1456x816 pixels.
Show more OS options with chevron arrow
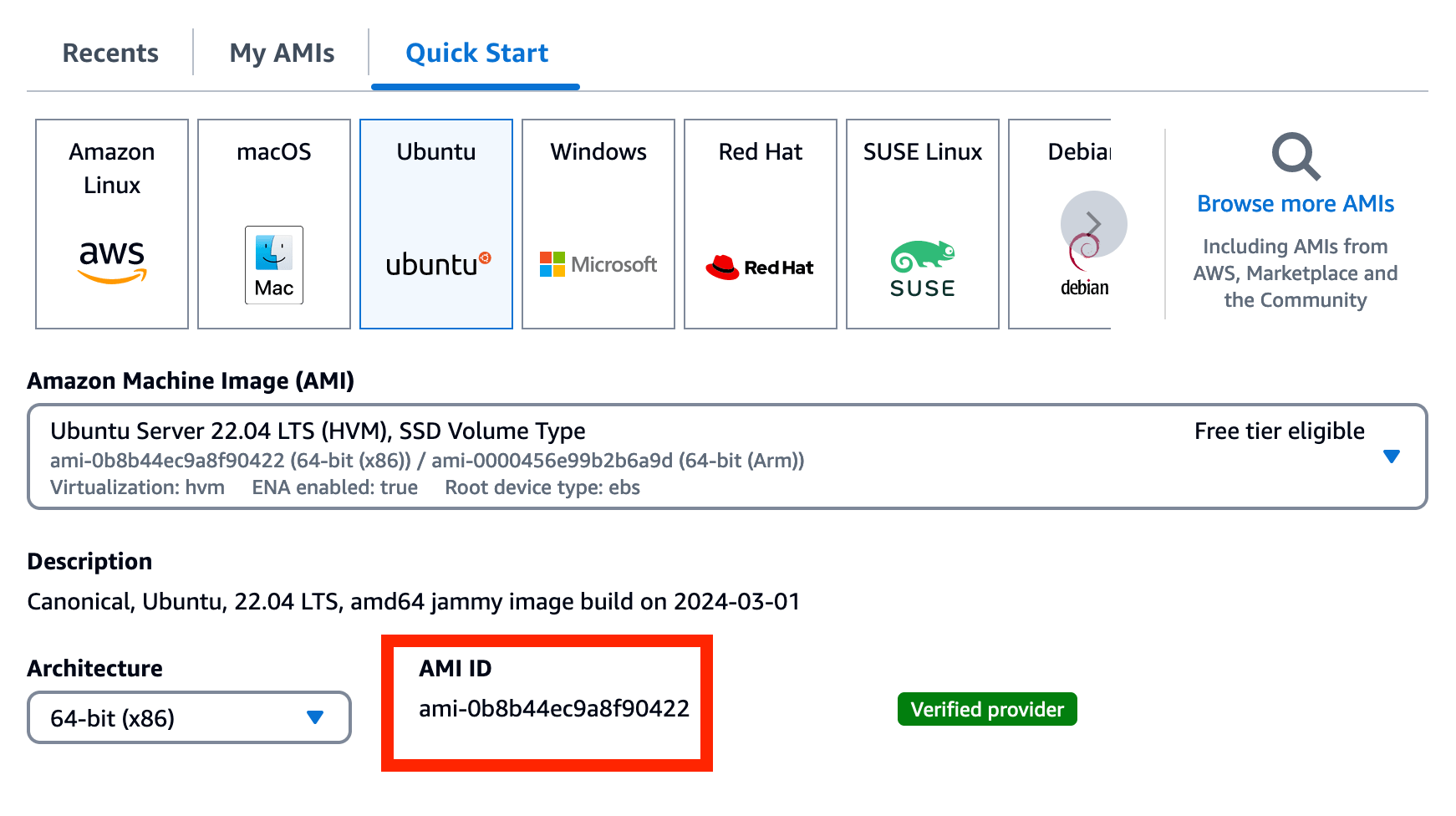pos(1093,224)
